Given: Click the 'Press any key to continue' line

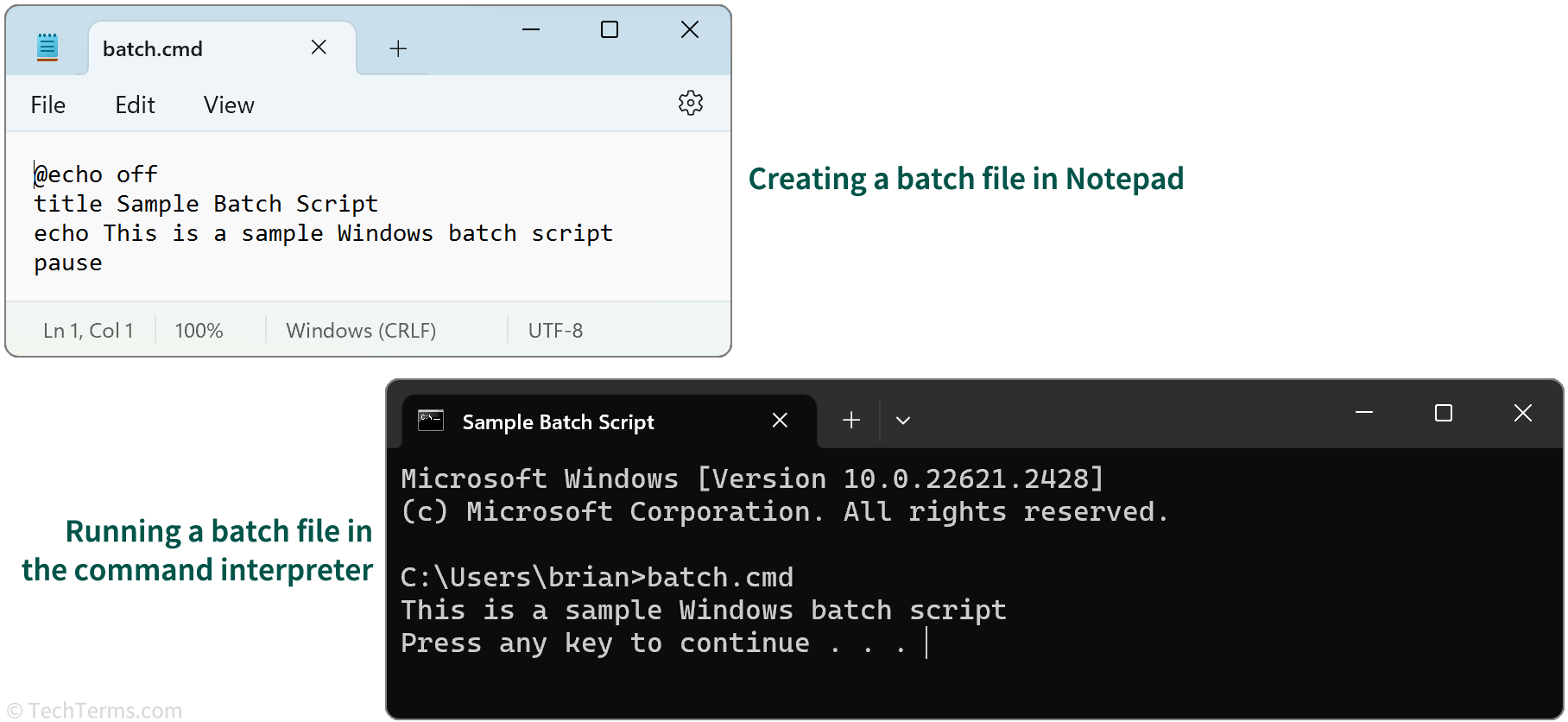Looking at the screenshot, I should click(x=654, y=643).
